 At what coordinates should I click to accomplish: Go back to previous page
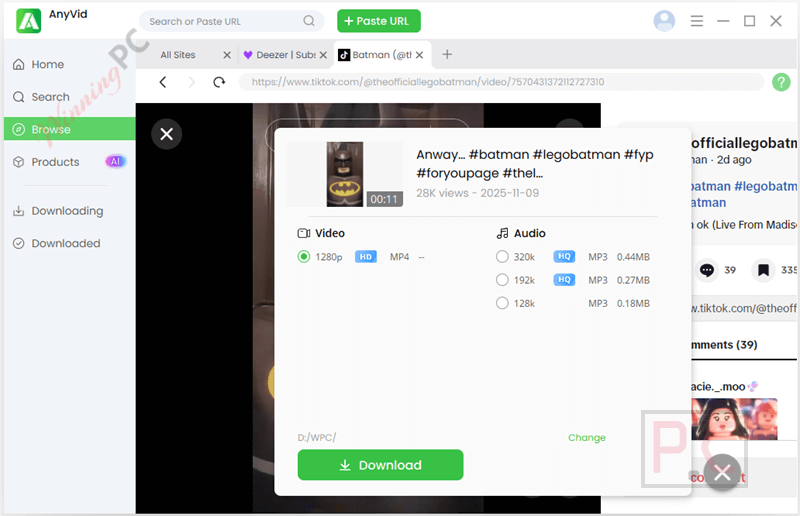pyautogui.click(x=163, y=82)
